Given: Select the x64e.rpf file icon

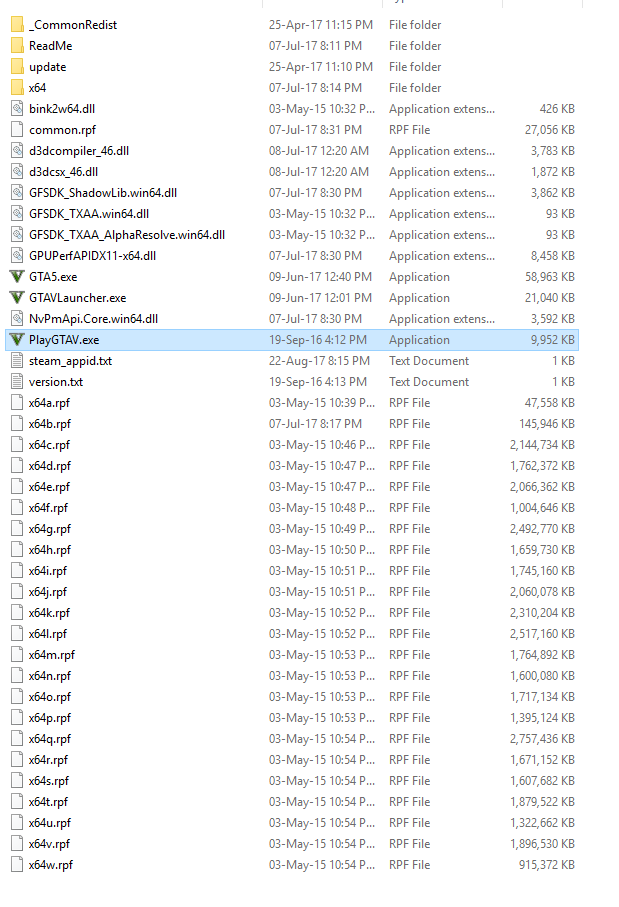Looking at the screenshot, I should [x=17, y=487].
